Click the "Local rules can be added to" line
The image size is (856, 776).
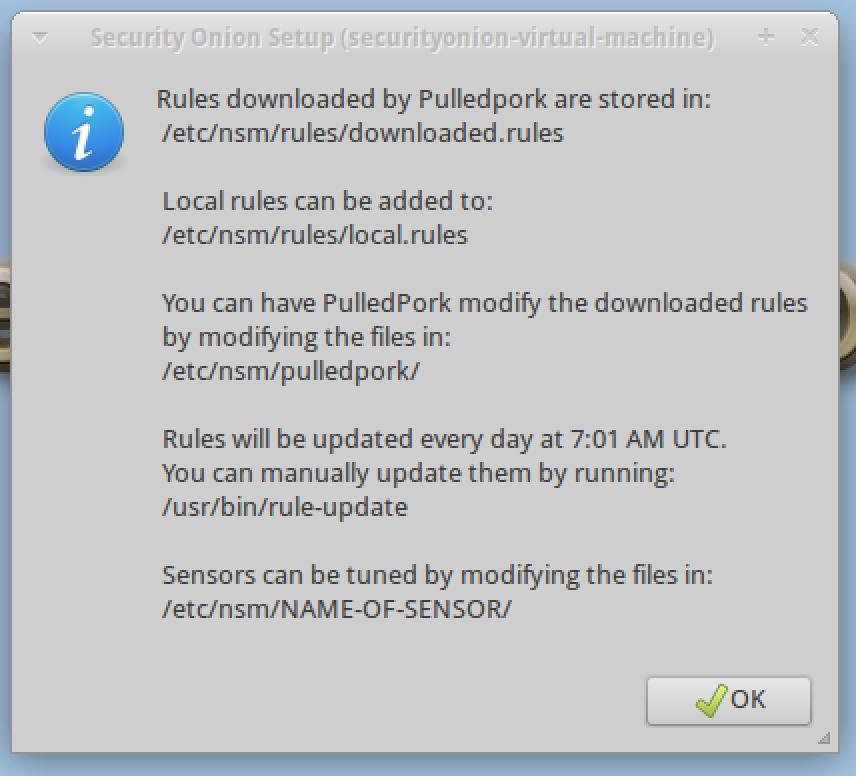tap(328, 201)
